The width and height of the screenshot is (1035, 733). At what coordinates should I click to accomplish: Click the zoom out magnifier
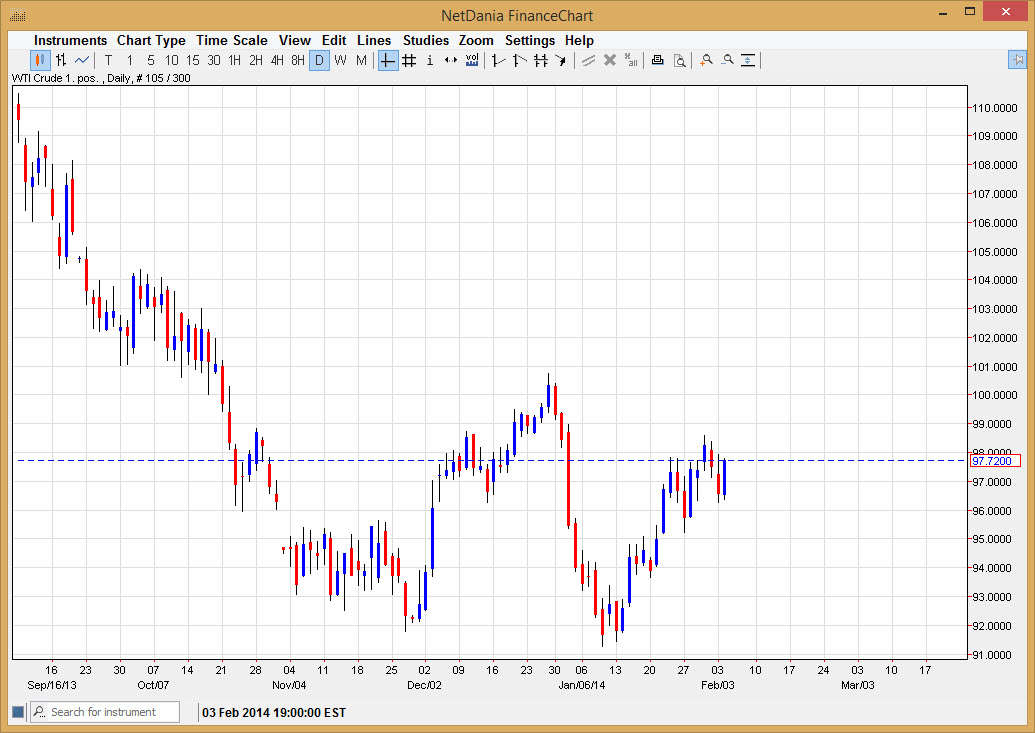pos(727,60)
